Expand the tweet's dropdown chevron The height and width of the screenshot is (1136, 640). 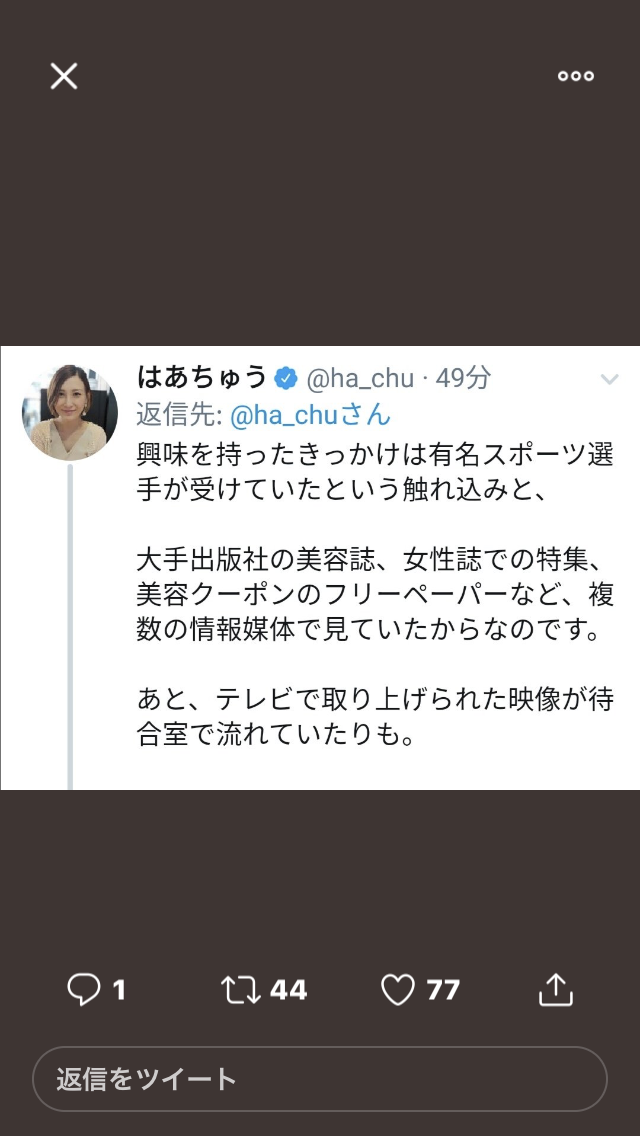pyautogui.click(x=610, y=379)
